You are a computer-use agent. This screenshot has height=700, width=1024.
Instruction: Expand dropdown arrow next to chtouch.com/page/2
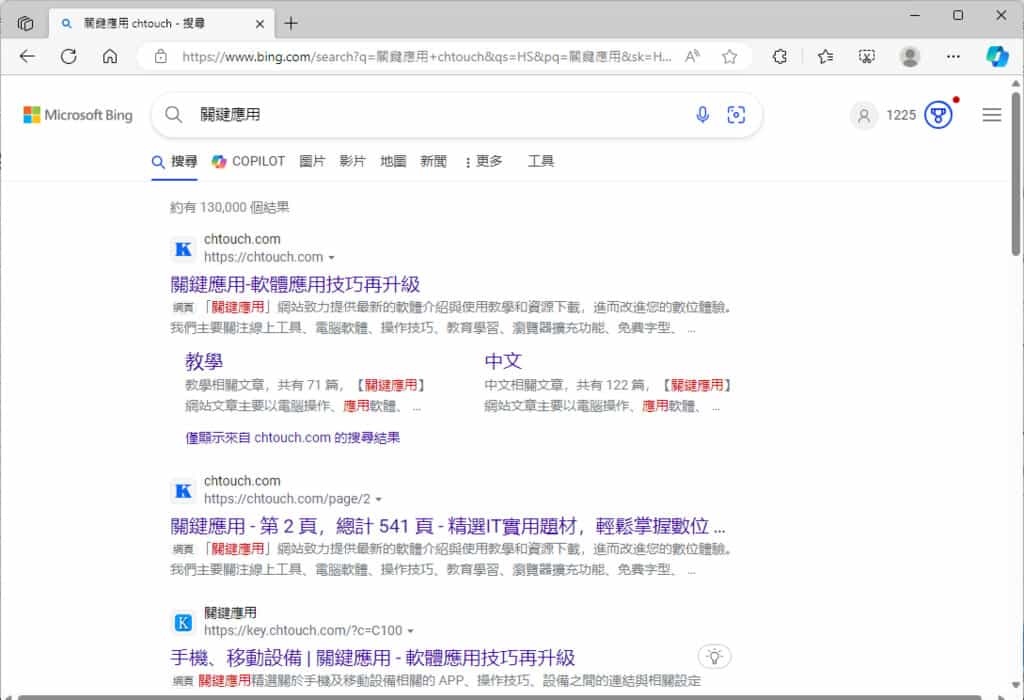(x=379, y=500)
